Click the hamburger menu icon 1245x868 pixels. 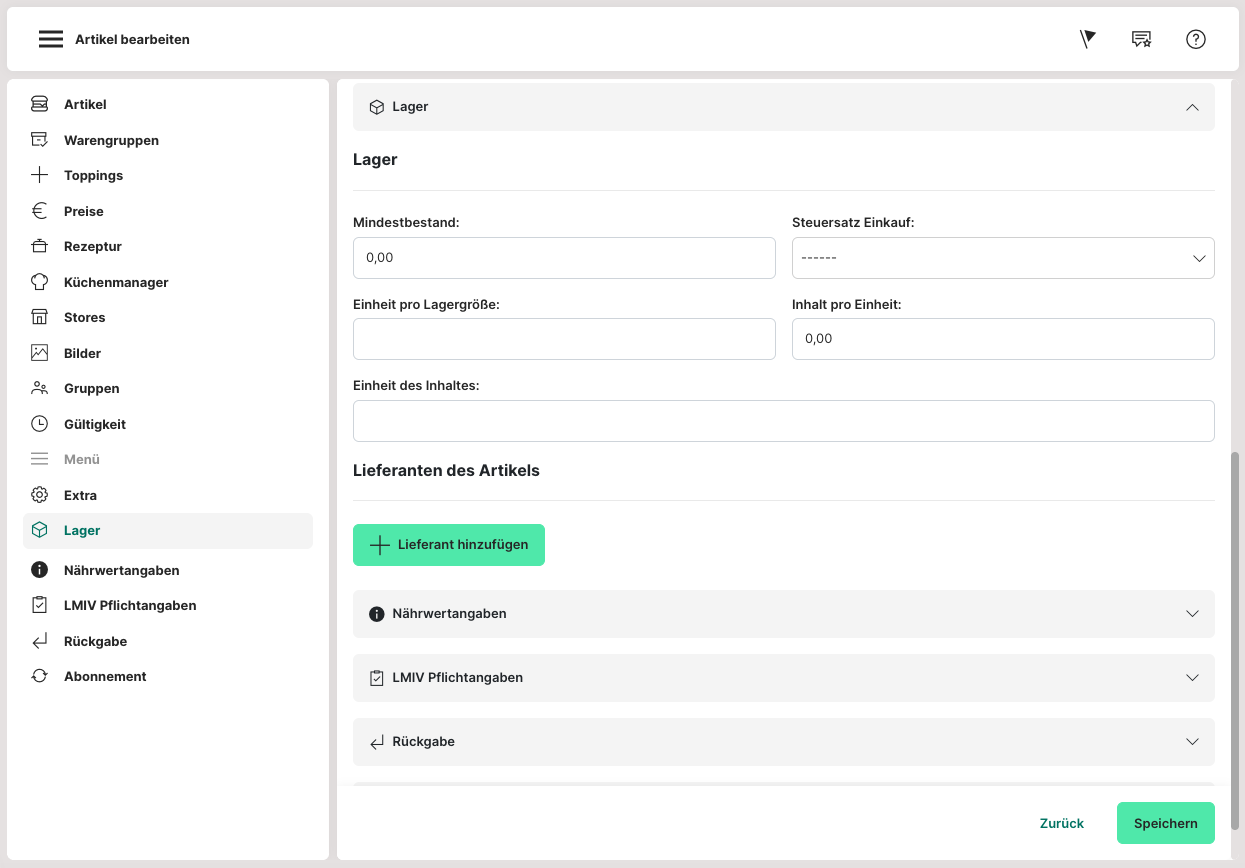click(51, 39)
